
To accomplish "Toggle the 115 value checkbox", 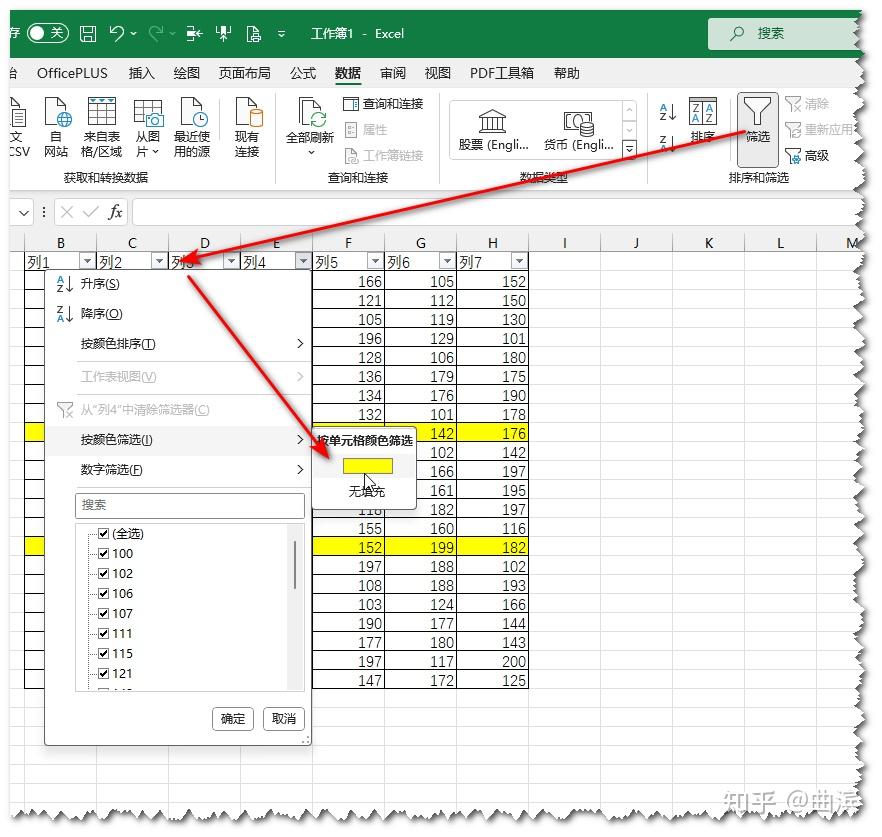I will click(x=103, y=654).
